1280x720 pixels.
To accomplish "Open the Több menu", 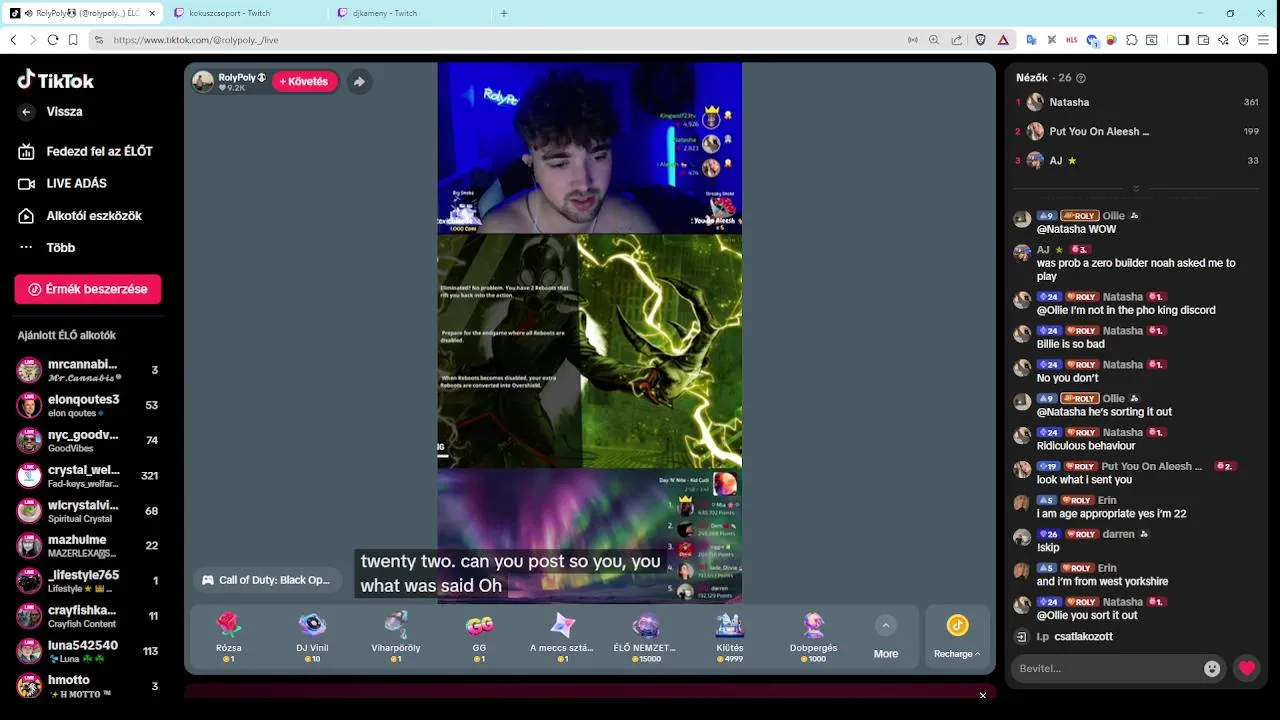I will tap(48, 247).
